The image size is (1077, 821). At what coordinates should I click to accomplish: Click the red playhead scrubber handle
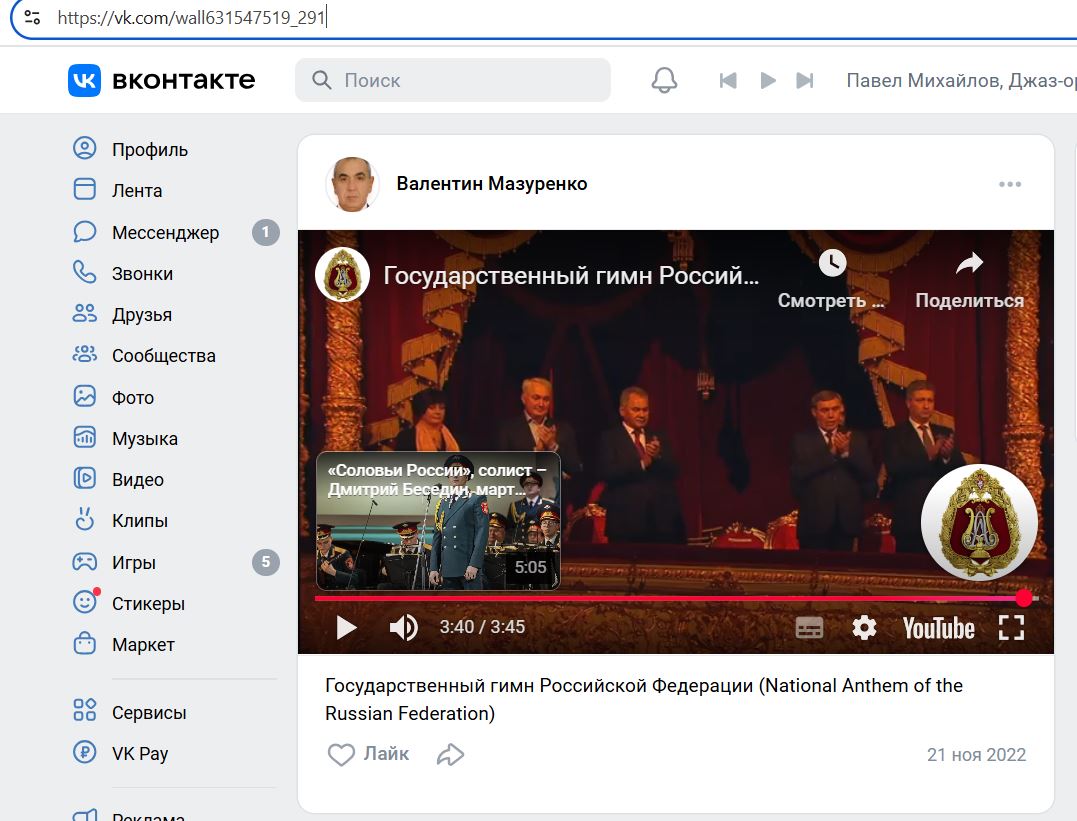click(x=1023, y=598)
